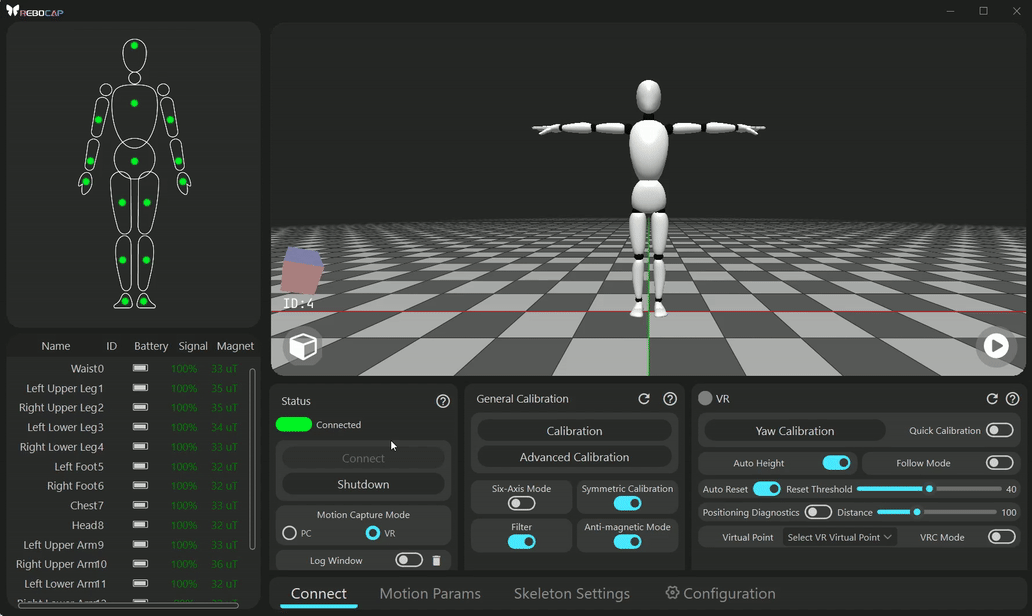Click the chest sensor dot on body diagram
The height and width of the screenshot is (616, 1032).
tap(134, 103)
